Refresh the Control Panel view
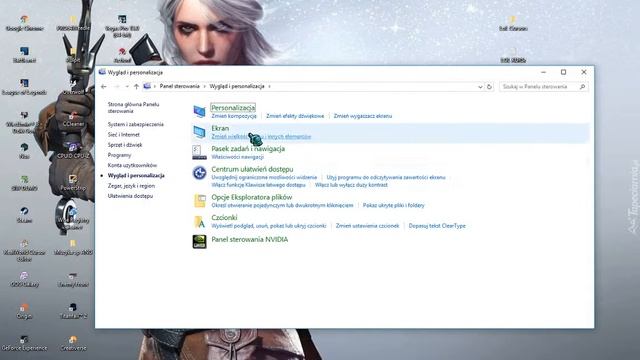 489,87
